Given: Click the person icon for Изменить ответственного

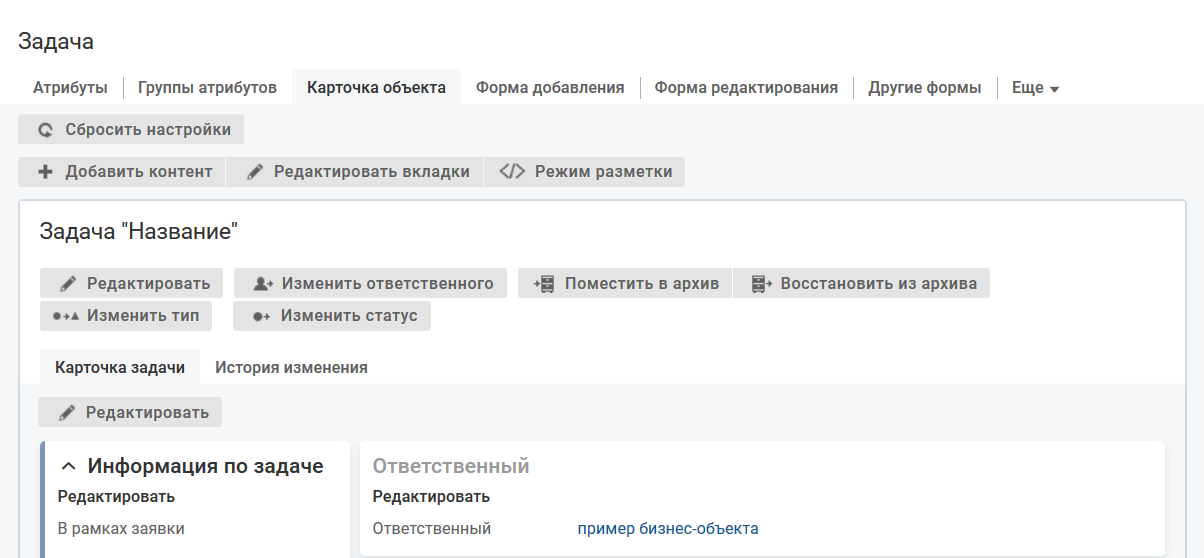Looking at the screenshot, I should 263,284.
